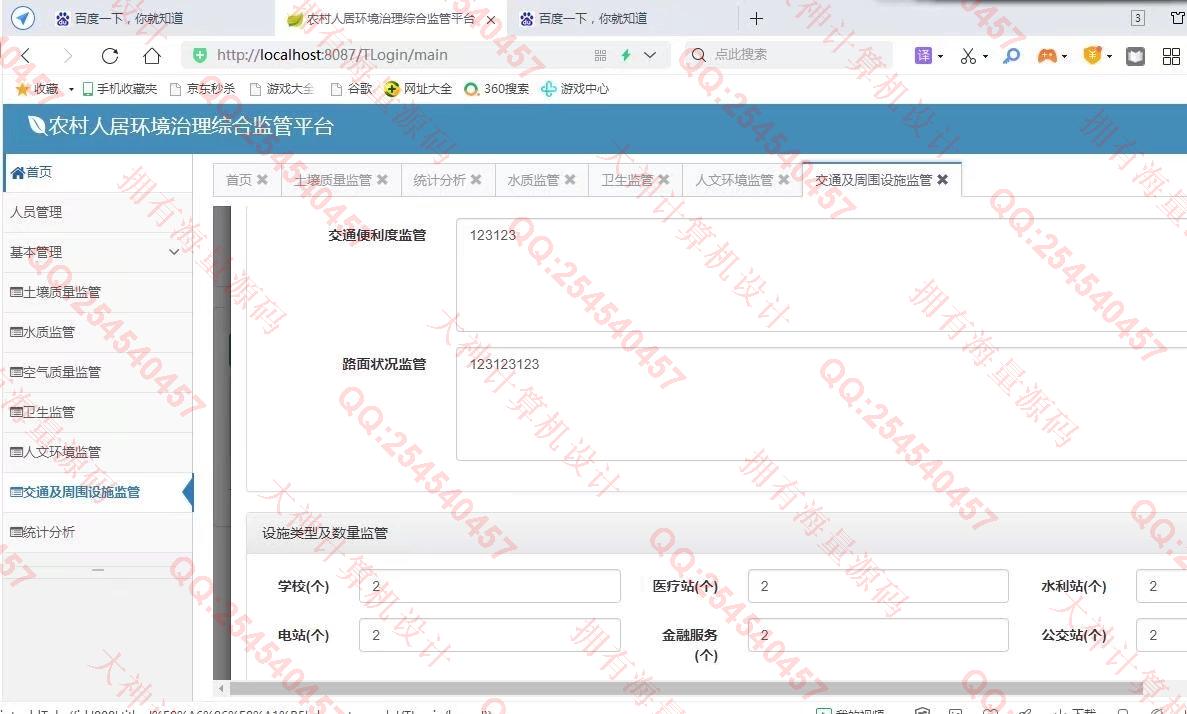The width and height of the screenshot is (1187, 714).
Task: Open 谷歌 bookmark
Action: click(351, 89)
